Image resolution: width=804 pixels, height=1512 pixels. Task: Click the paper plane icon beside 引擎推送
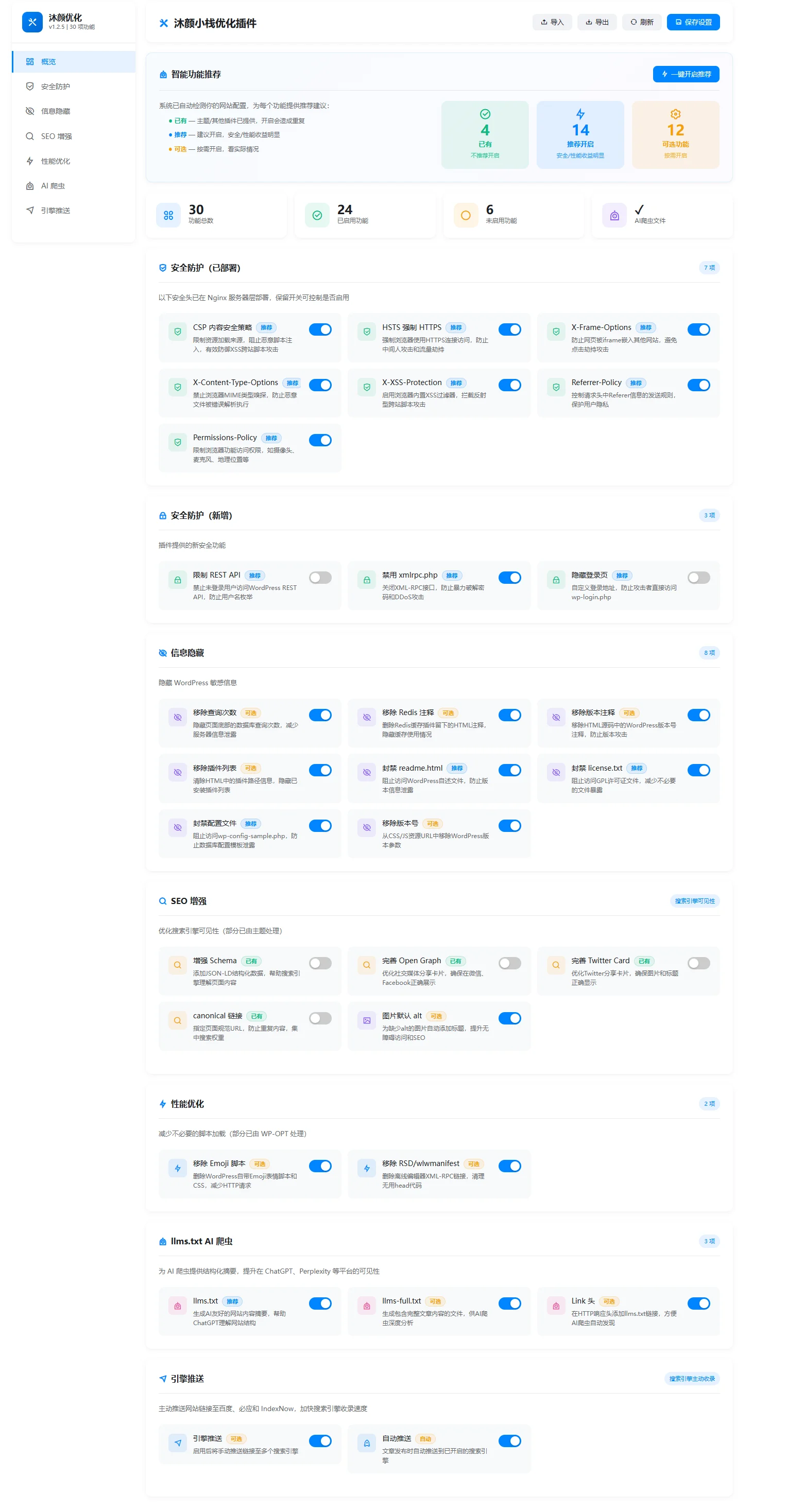(177, 1443)
